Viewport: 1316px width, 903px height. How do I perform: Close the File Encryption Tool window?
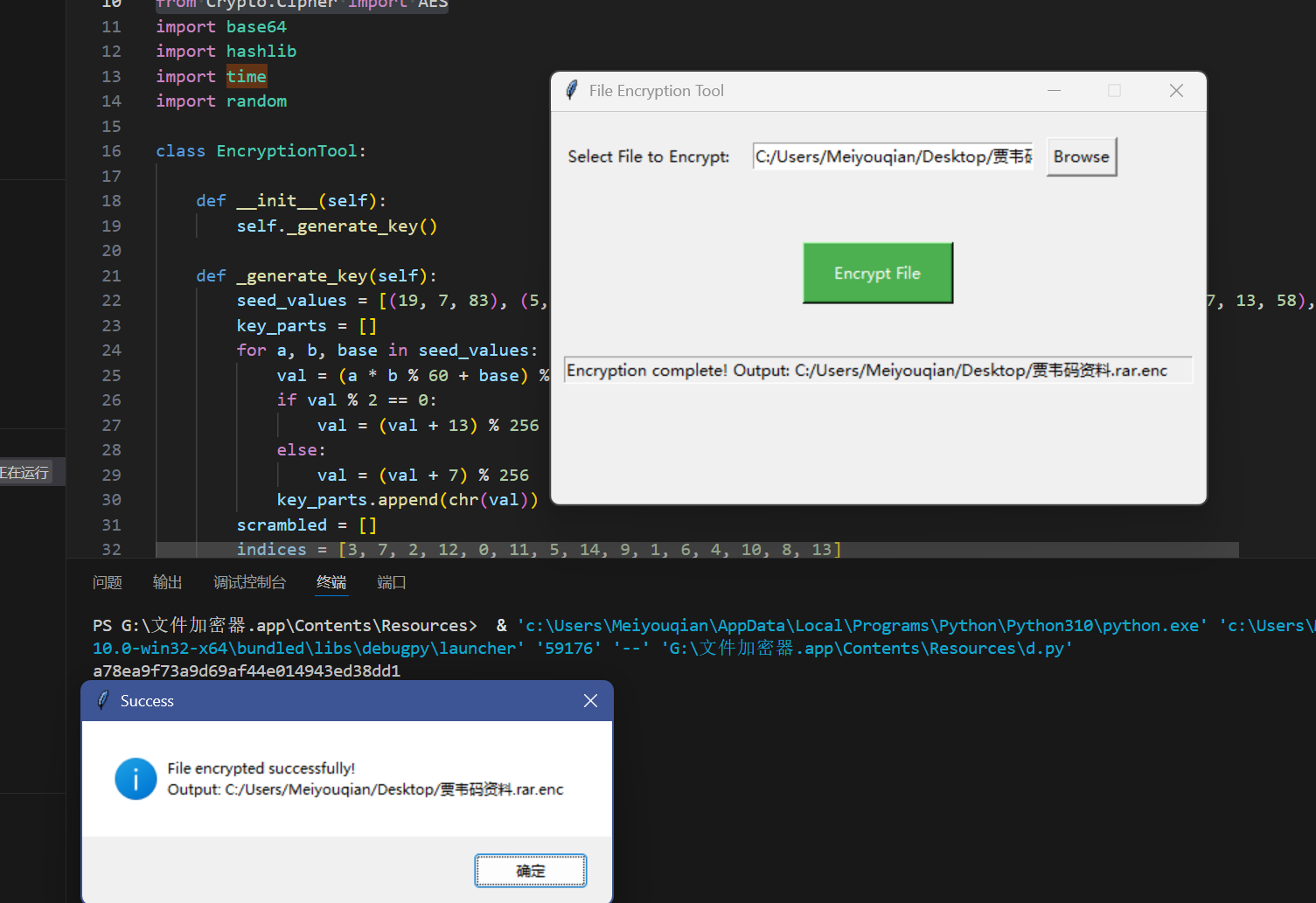pyautogui.click(x=1176, y=91)
